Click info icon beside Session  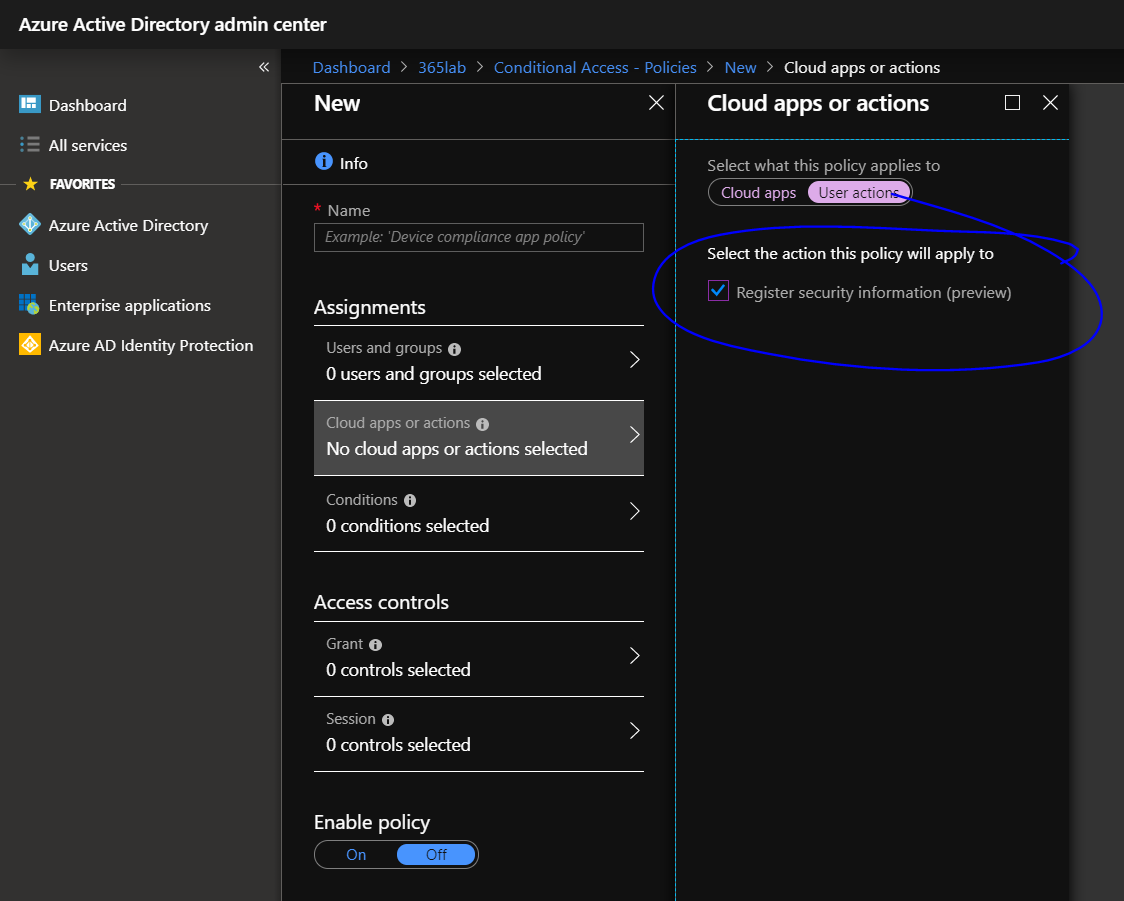(388, 720)
